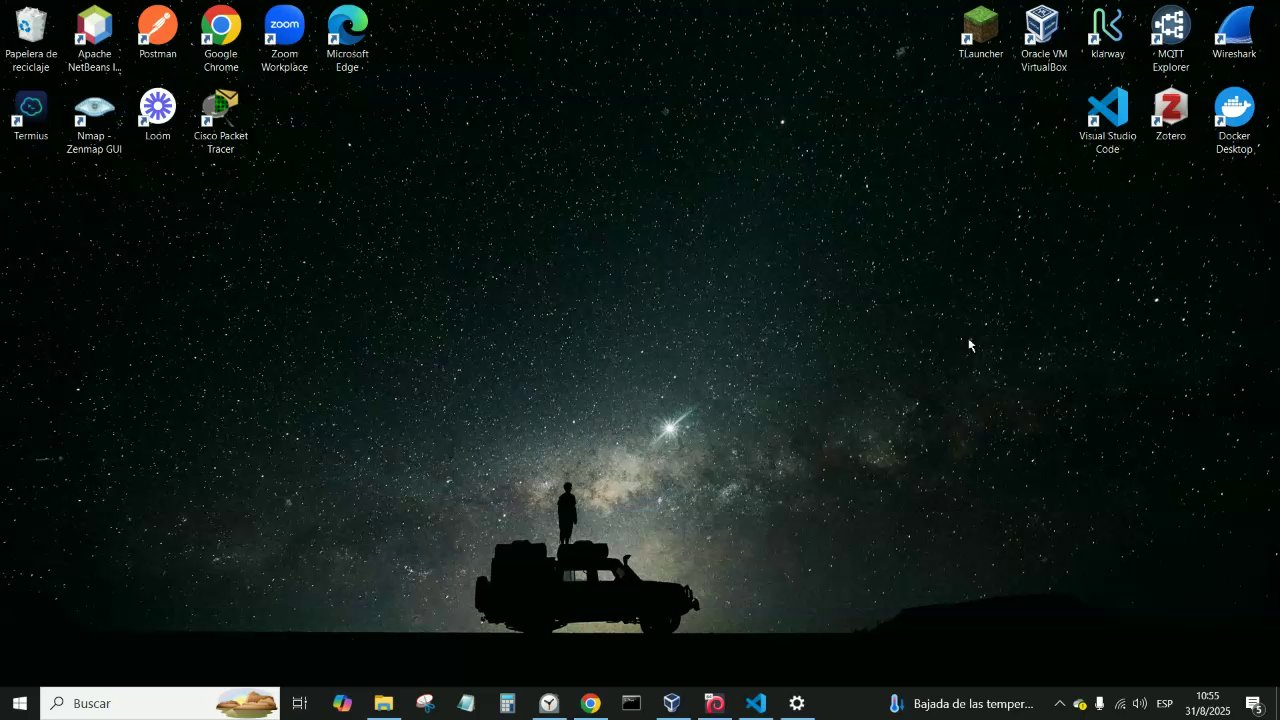Screen dimensions: 1280x720
Task: Click the microphone tray icon
Action: tap(1100, 703)
